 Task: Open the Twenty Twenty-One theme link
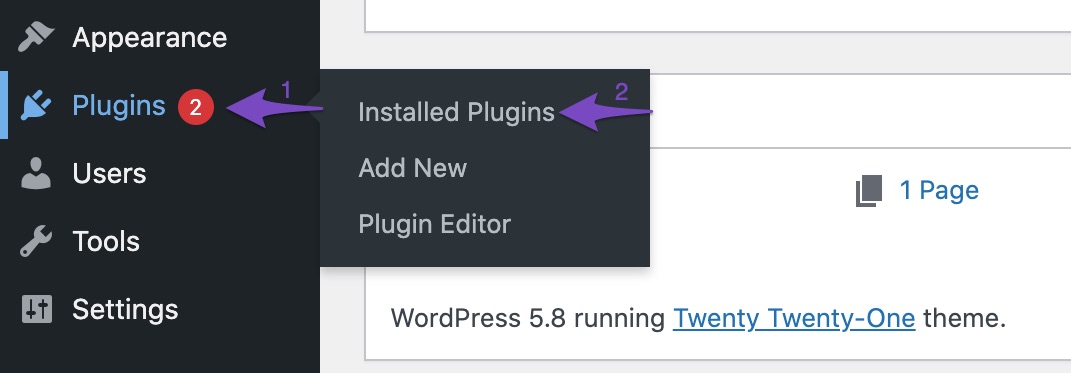tap(794, 318)
